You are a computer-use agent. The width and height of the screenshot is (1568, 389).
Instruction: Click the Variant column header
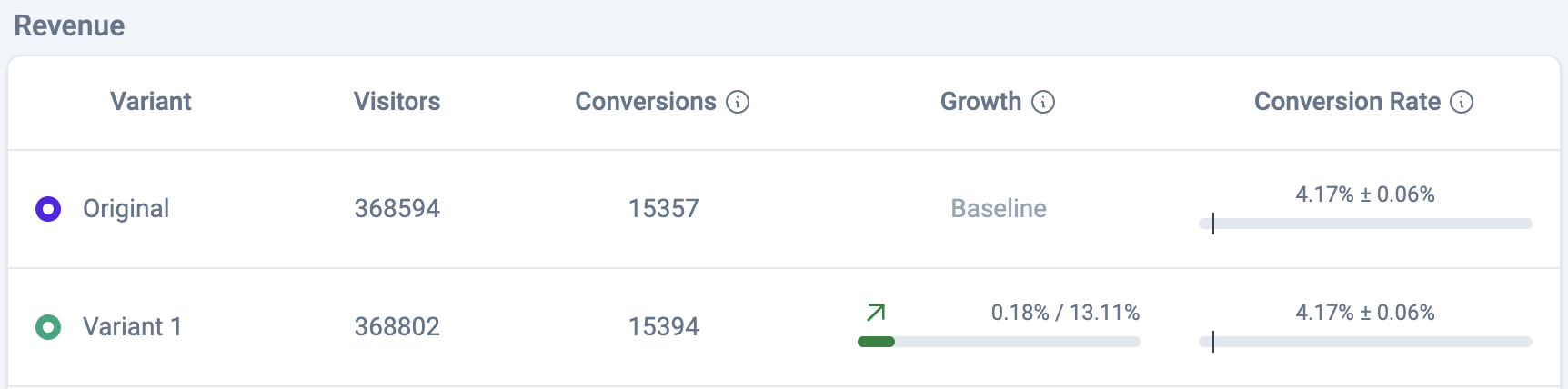coord(151,102)
